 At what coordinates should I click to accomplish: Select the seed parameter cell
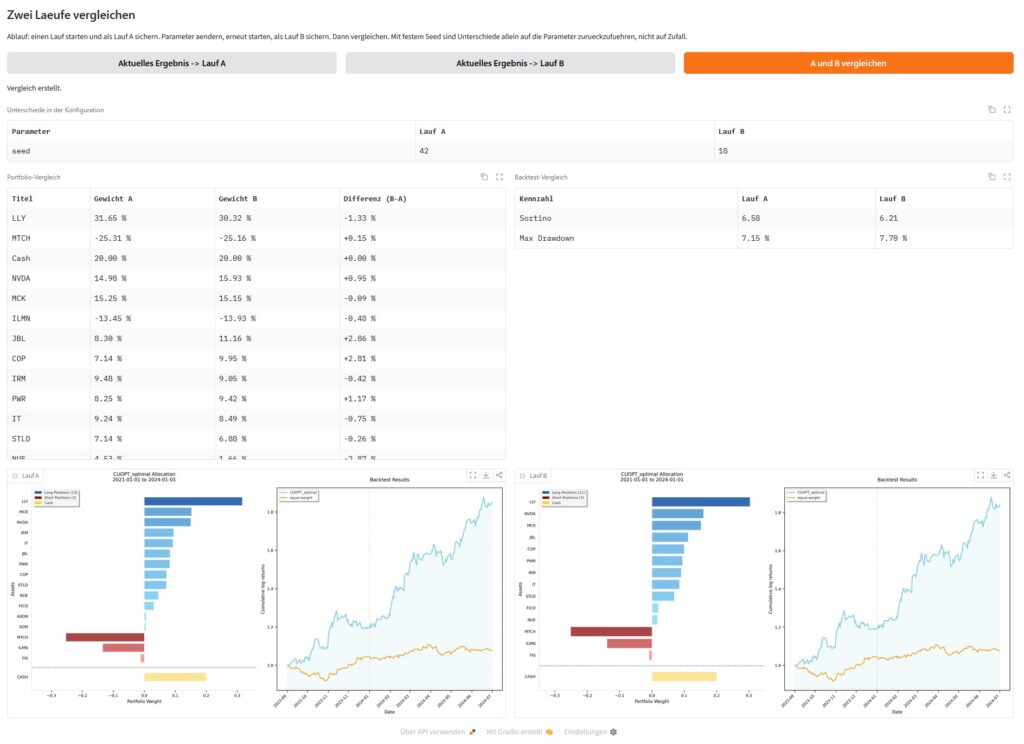(x=211, y=151)
